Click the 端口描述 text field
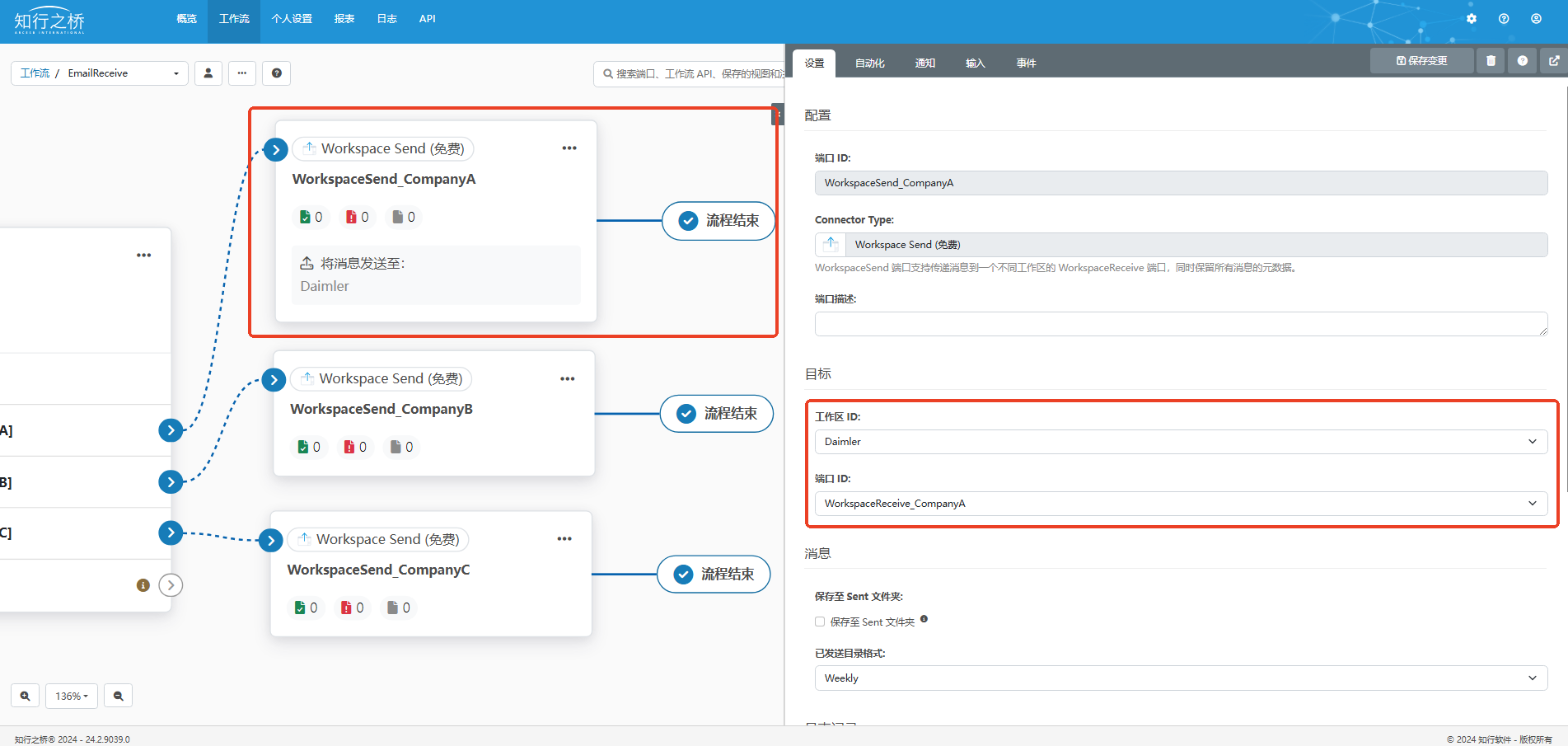The height and width of the screenshot is (746, 1568). tap(1180, 324)
